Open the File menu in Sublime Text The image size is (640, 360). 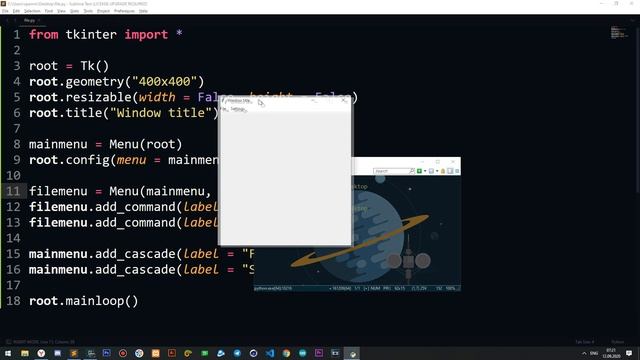[x=5, y=11]
